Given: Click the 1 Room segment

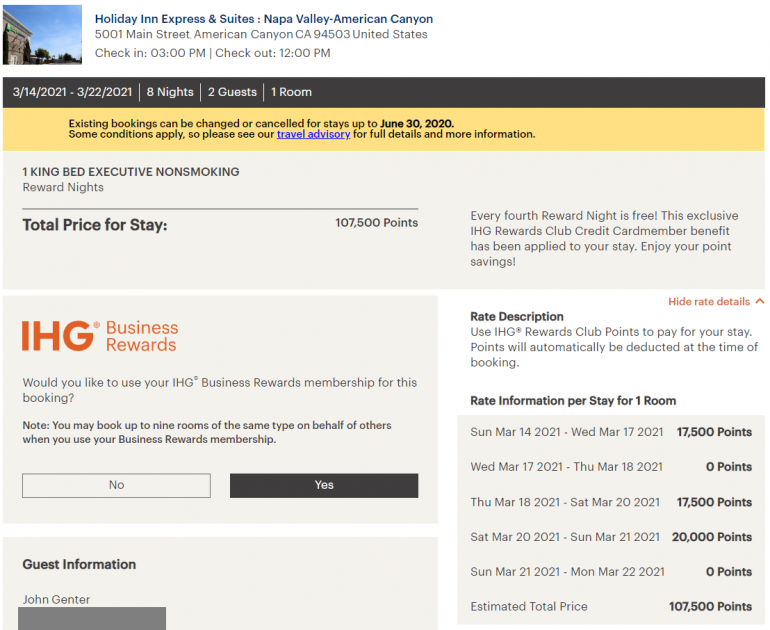Looking at the screenshot, I should [291, 92].
